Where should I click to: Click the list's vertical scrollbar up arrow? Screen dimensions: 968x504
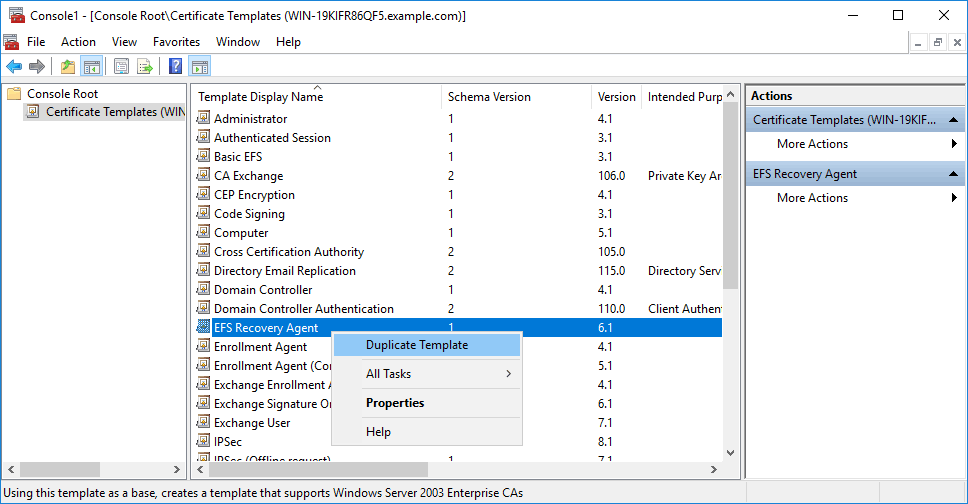pyautogui.click(x=730, y=94)
